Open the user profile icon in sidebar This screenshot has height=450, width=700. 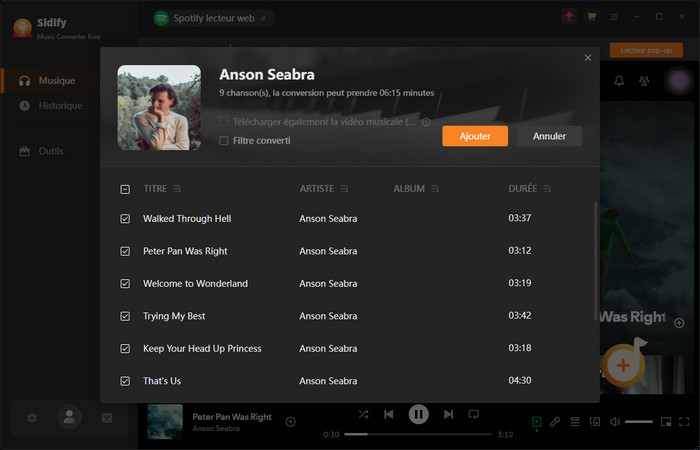click(x=69, y=418)
